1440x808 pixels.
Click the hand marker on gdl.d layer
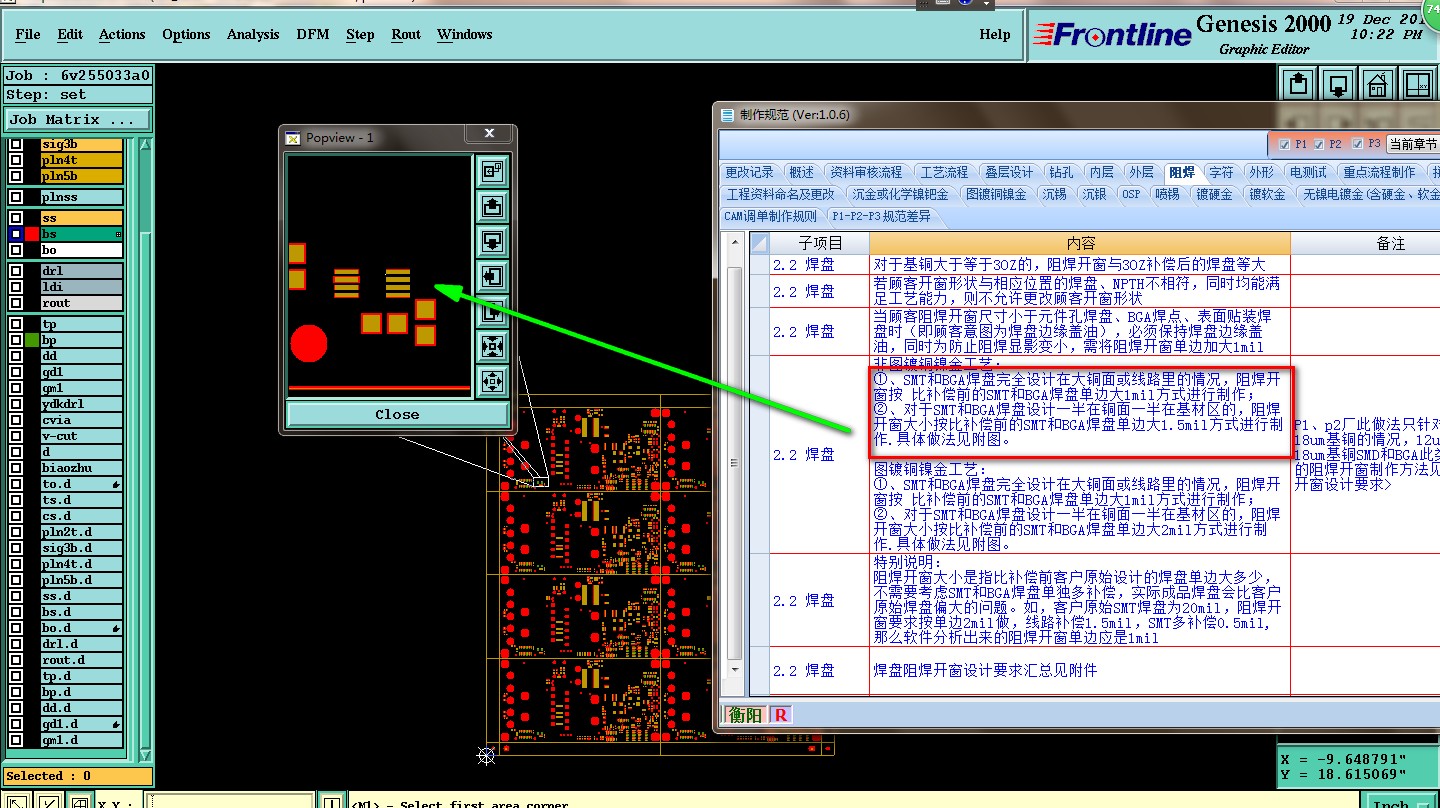[x=118, y=724]
